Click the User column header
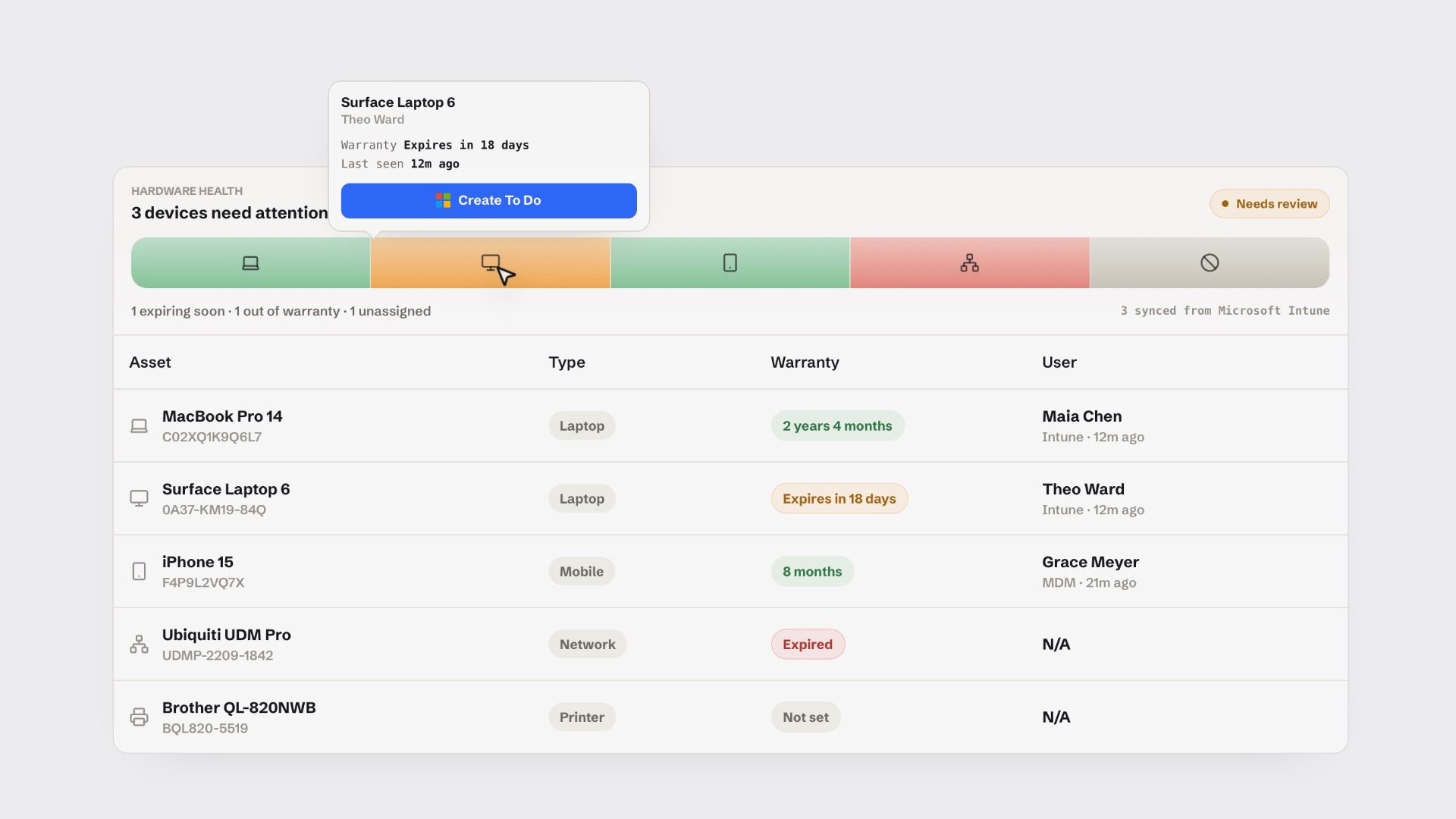The height and width of the screenshot is (819, 1456). click(x=1059, y=362)
